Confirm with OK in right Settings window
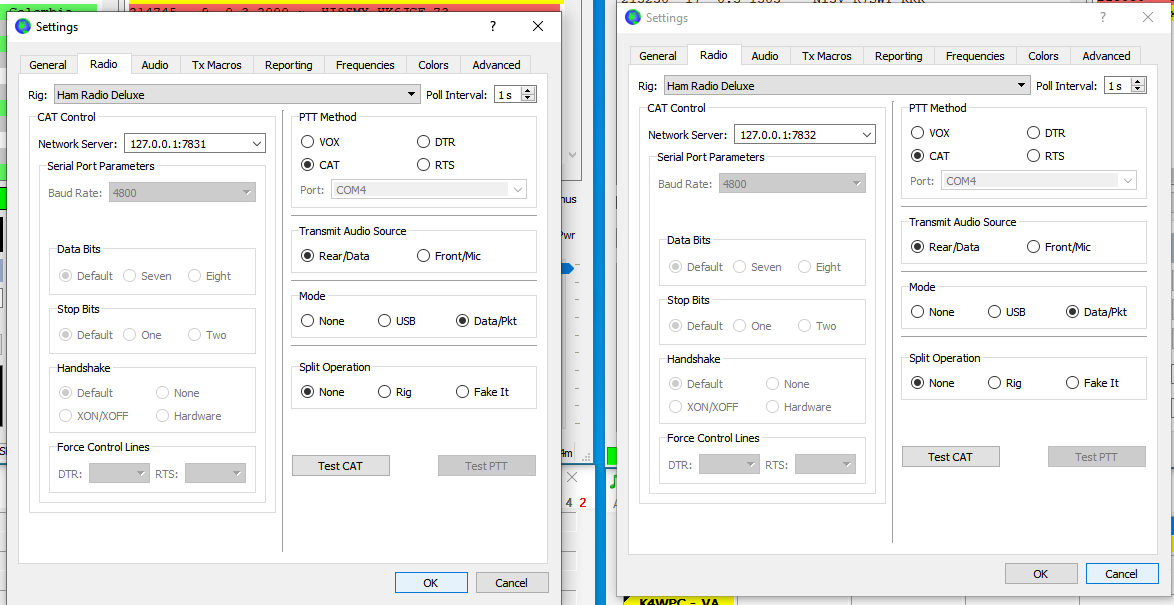The width and height of the screenshot is (1174, 605). pyautogui.click(x=1041, y=574)
